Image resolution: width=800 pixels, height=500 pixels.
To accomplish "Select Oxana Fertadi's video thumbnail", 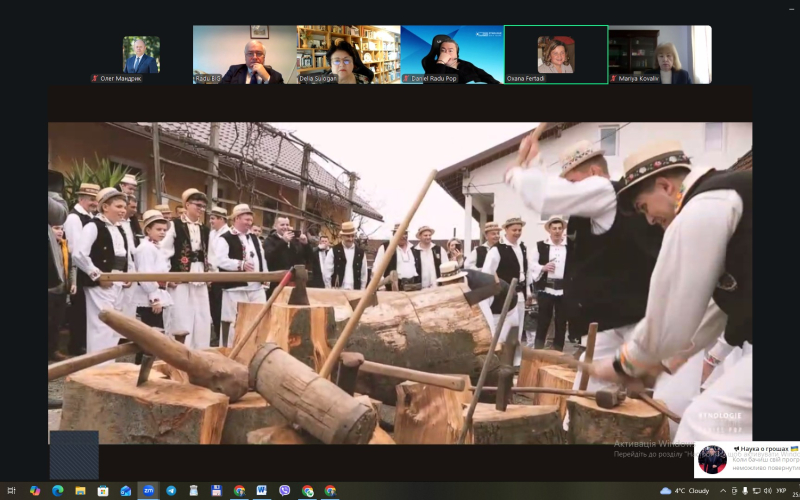I will 555,54.
